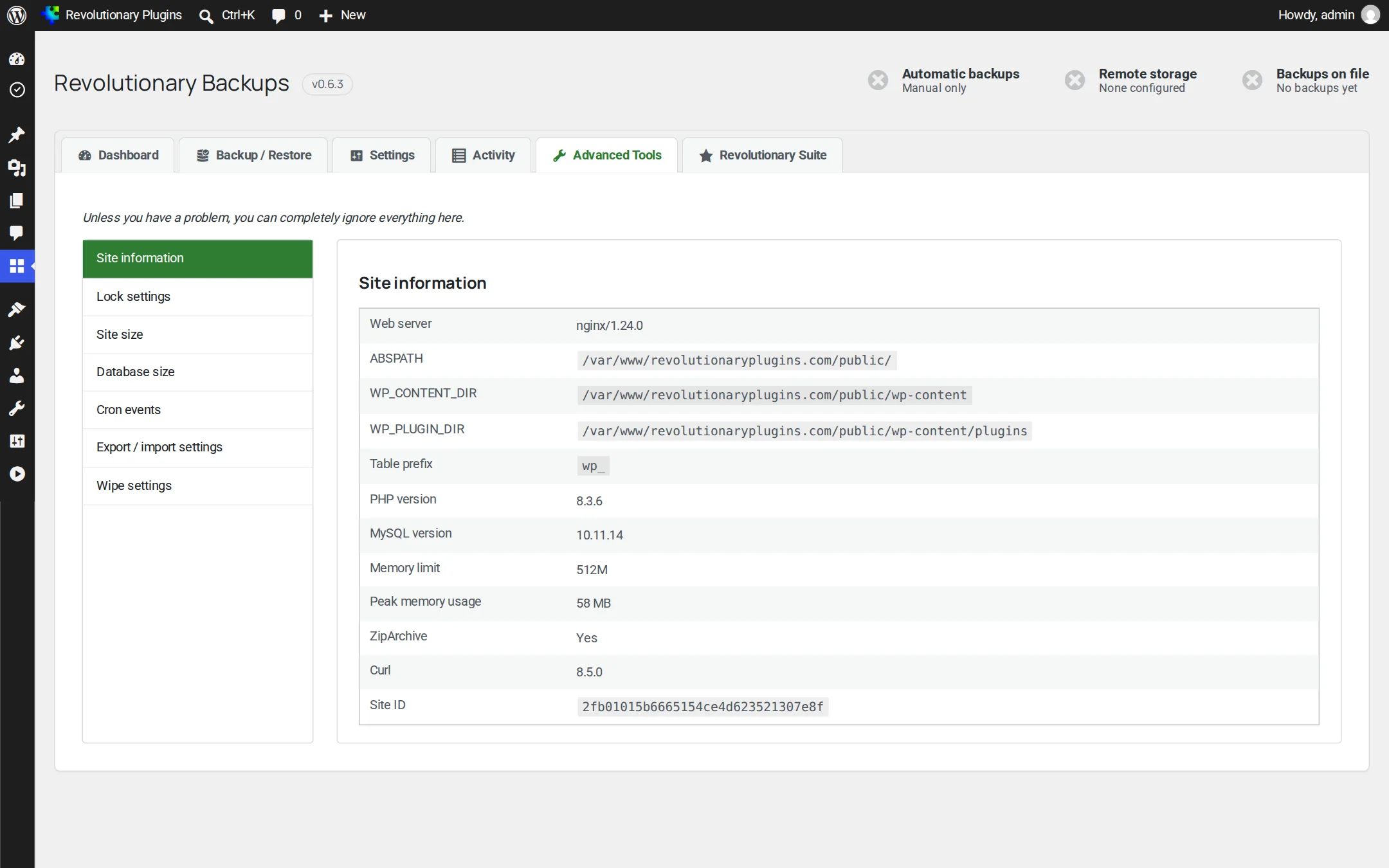Click the WordPress logo icon
Screen dimensions: 1389x868
click(x=17, y=15)
